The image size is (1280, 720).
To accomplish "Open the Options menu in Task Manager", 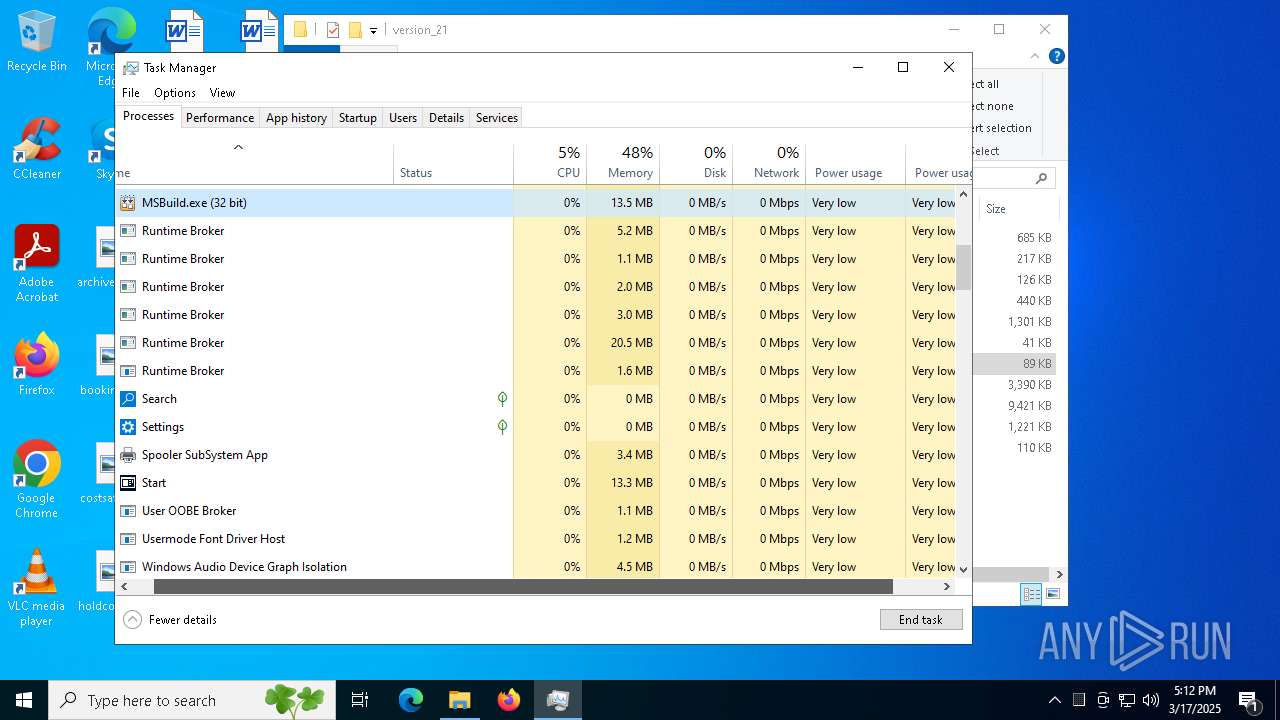I will (x=175, y=93).
